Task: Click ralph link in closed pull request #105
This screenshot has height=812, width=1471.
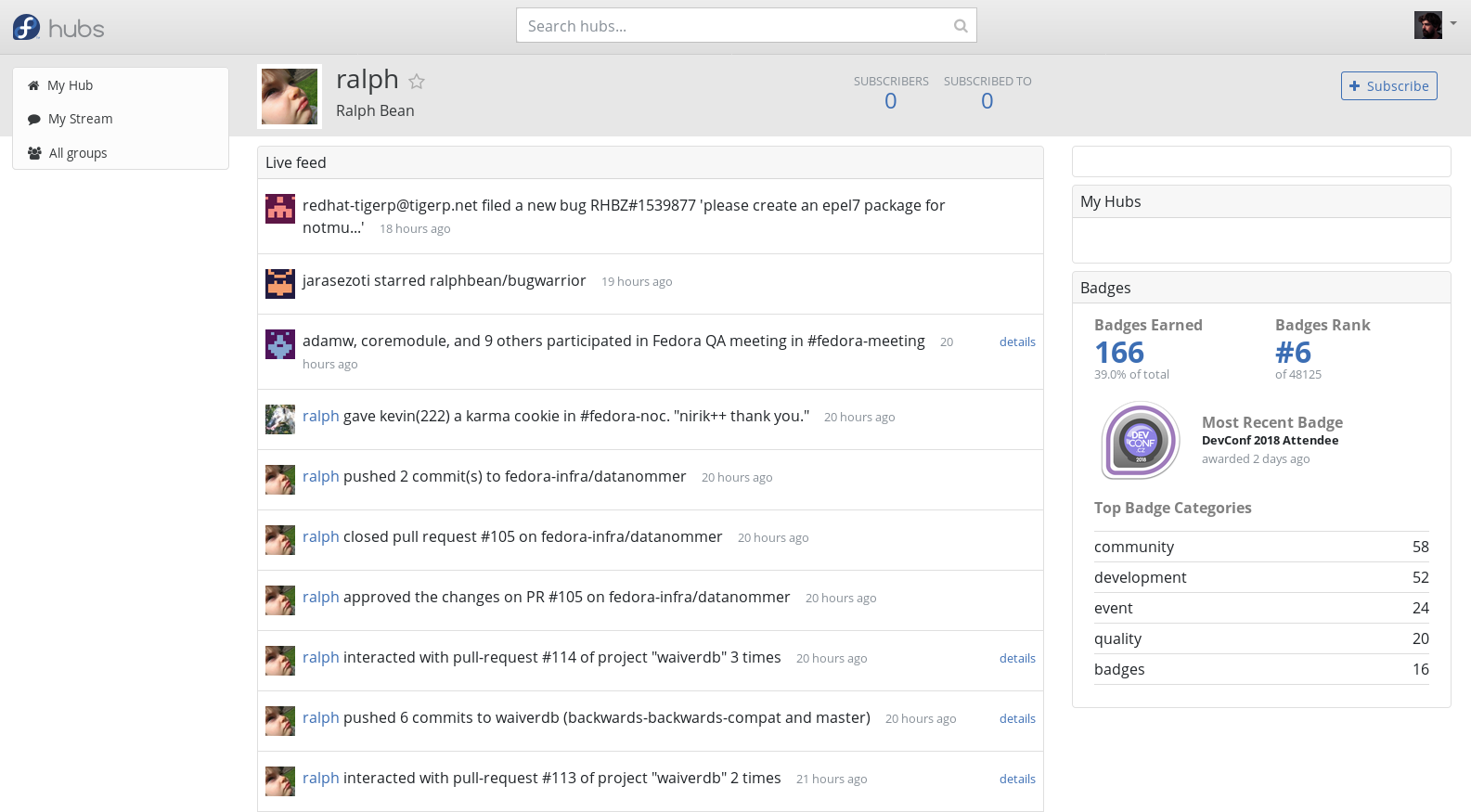Action: pos(321,537)
